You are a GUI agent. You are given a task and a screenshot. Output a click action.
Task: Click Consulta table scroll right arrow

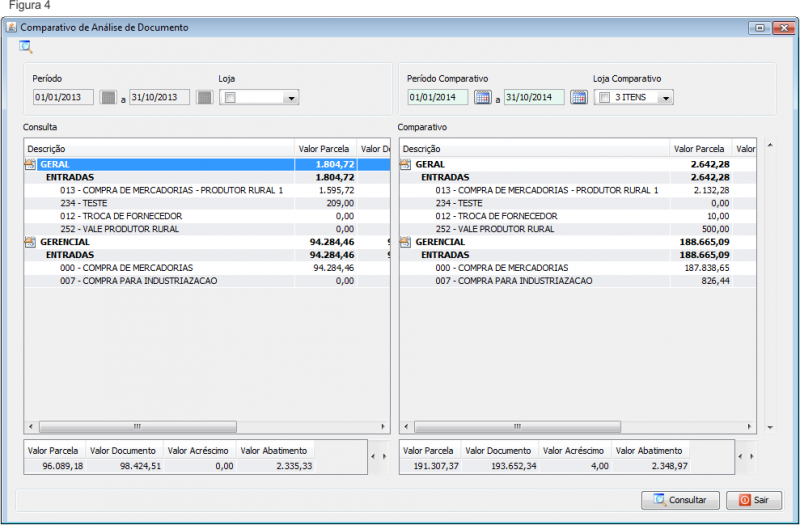click(x=383, y=427)
